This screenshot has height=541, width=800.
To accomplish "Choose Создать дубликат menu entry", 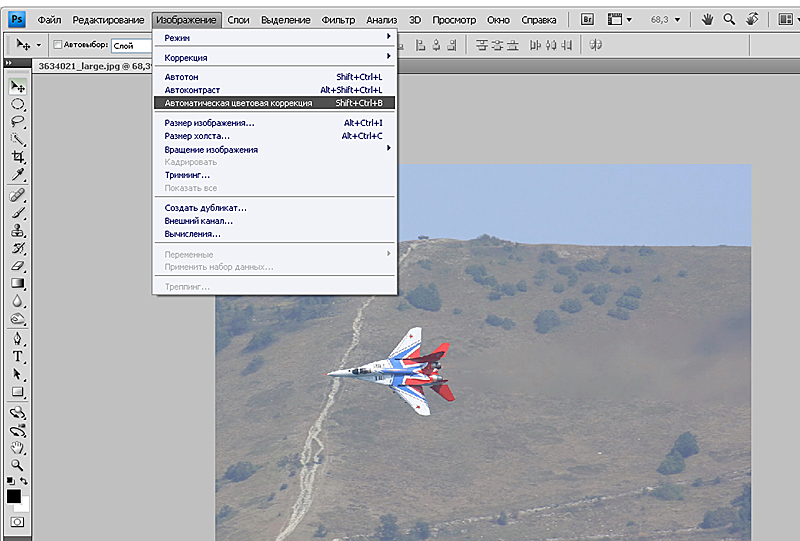I will [274, 208].
